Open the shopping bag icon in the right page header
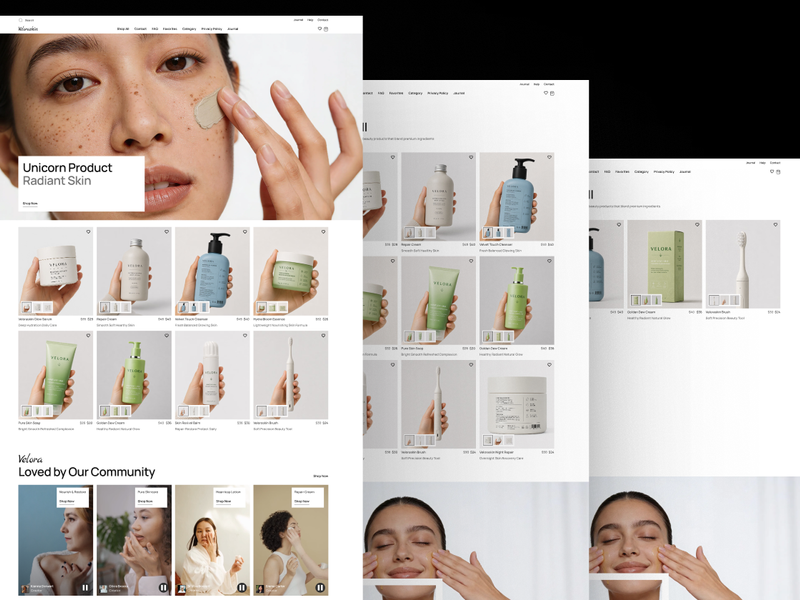 point(778,171)
